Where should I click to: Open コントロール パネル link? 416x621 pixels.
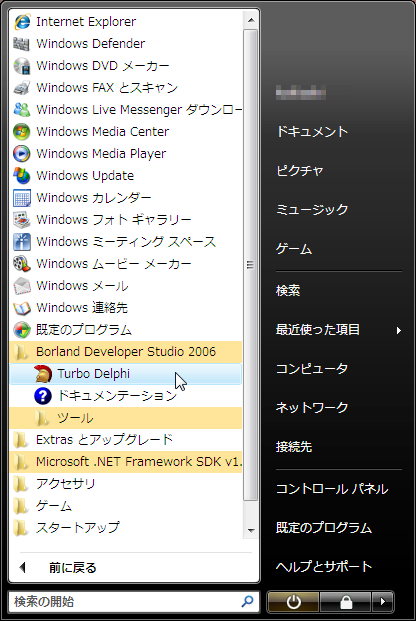pyautogui.click(x=332, y=489)
